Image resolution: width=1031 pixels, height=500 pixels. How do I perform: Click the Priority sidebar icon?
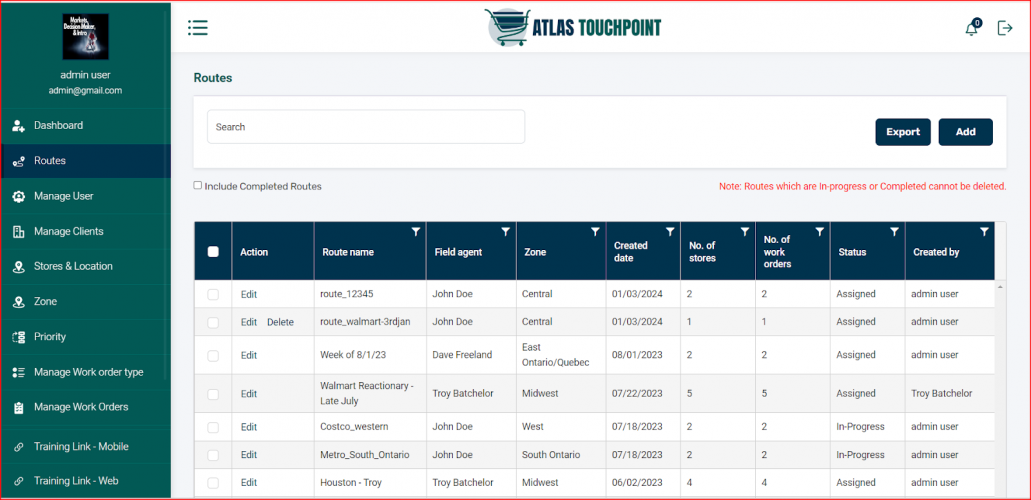(18, 337)
